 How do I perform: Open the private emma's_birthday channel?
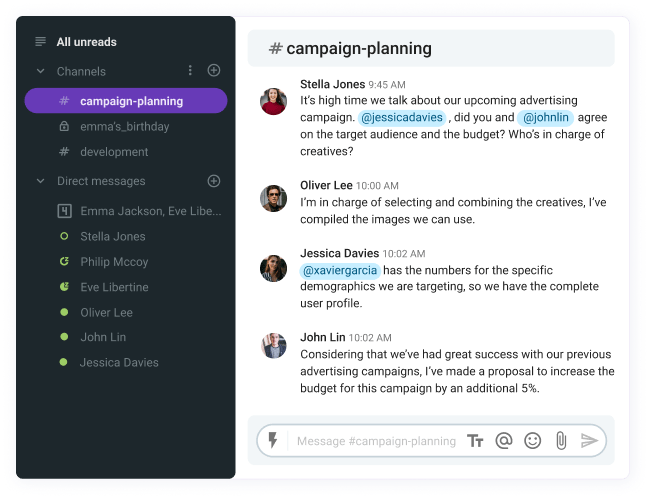pos(126,126)
